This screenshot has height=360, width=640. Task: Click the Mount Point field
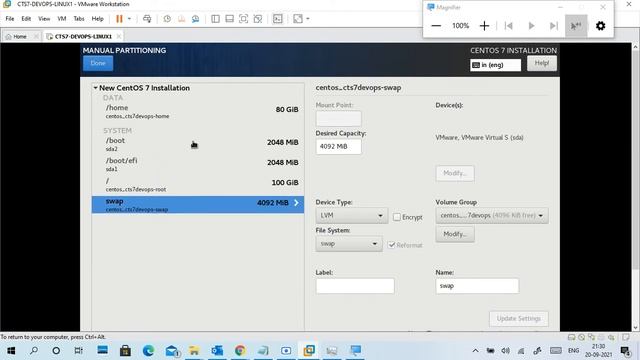[x=338, y=119]
